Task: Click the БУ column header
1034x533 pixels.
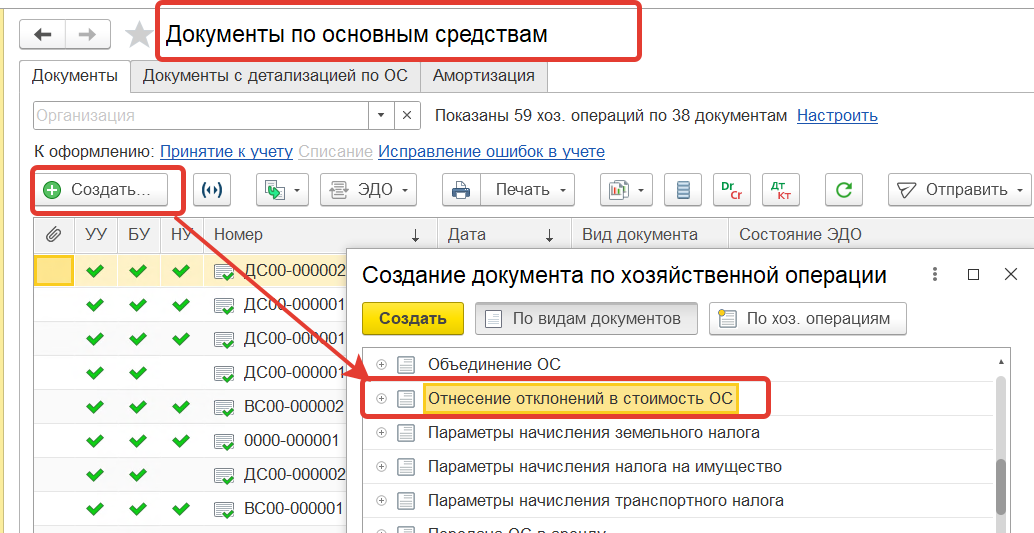Action: pyautogui.click(x=139, y=234)
